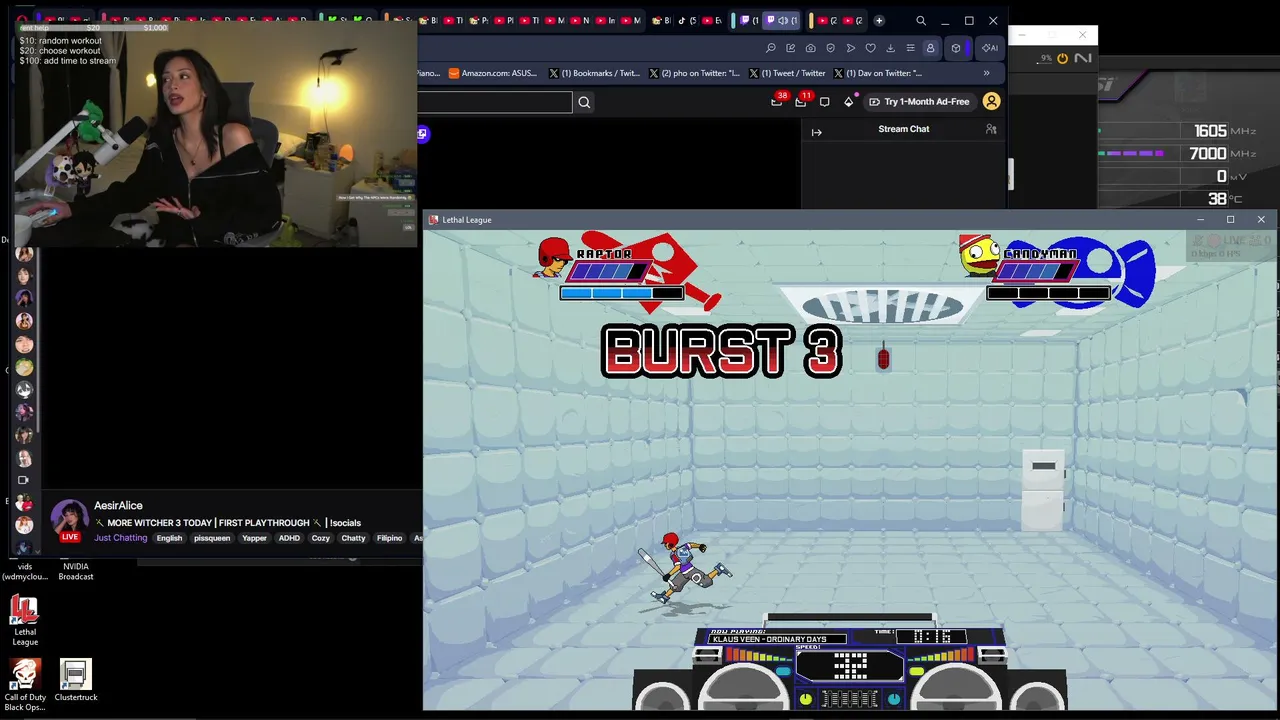Screen dimensions: 1280x720
Task: Open the Twitch whispers icon
Action: [824, 102]
